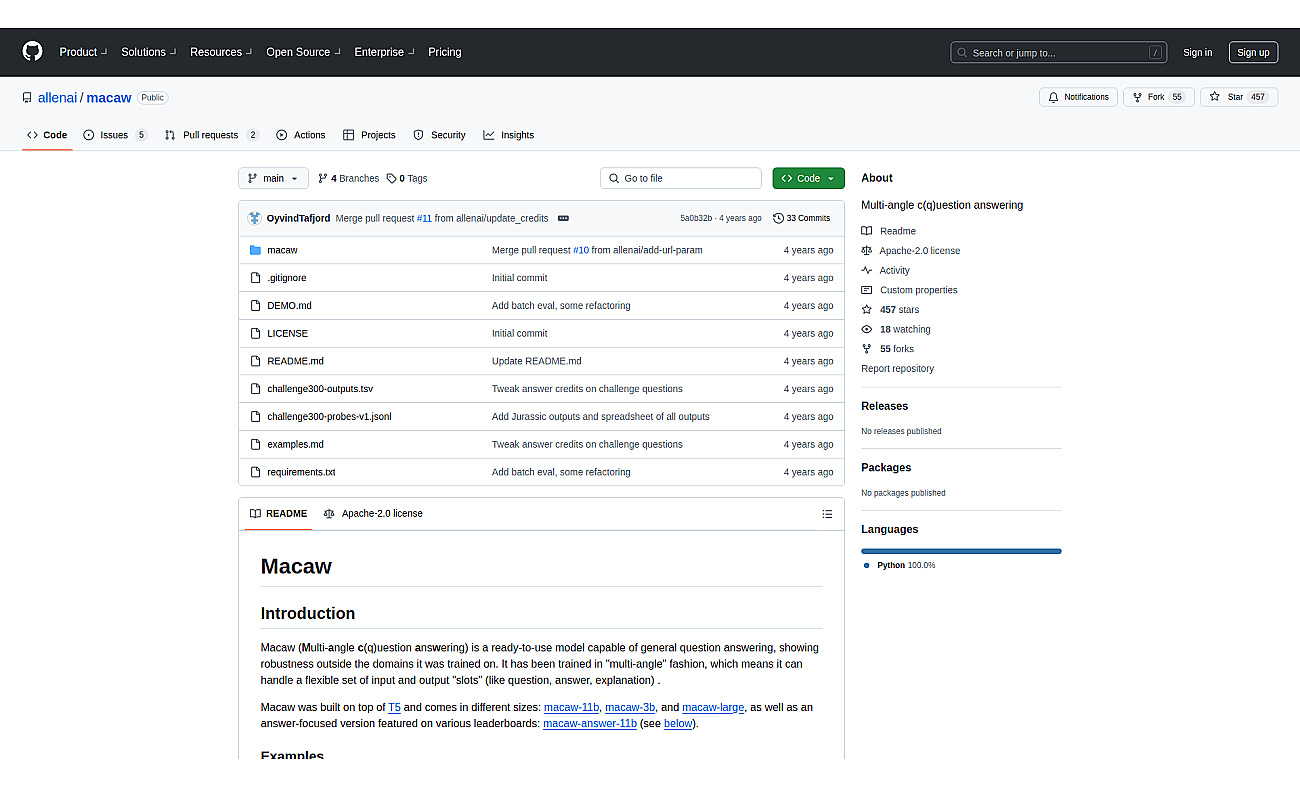Screen dimensions: 1300x788
Task: Switch to the Code tab
Action: [x=47, y=135]
